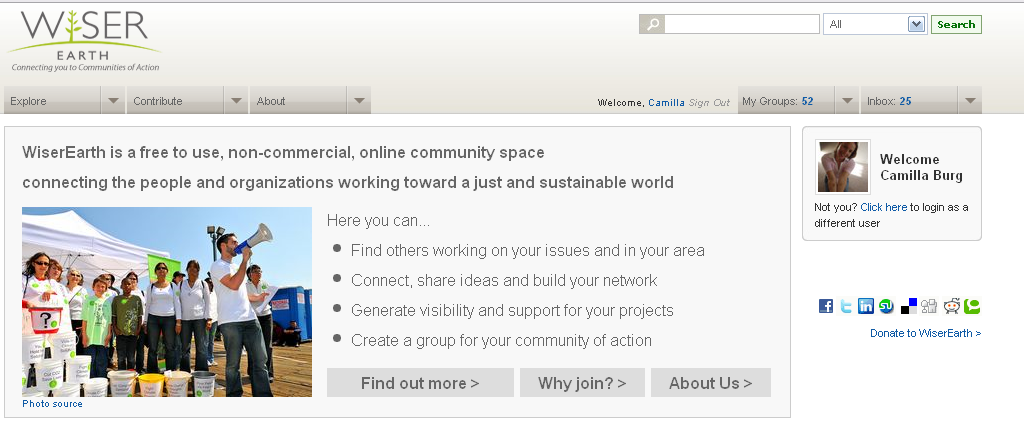Image resolution: width=1024 pixels, height=439 pixels.
Task: Open the 'Photo source' link
Action: point(52,404)
